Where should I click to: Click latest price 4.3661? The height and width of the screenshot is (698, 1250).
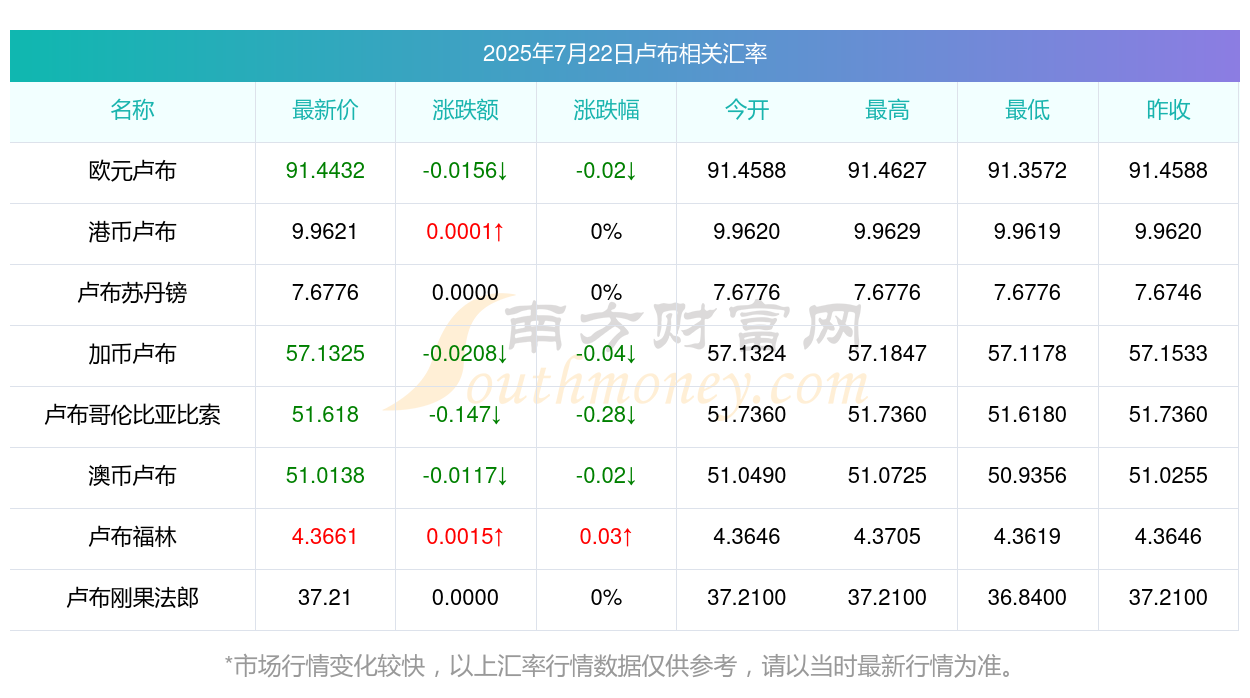[325, 537]
